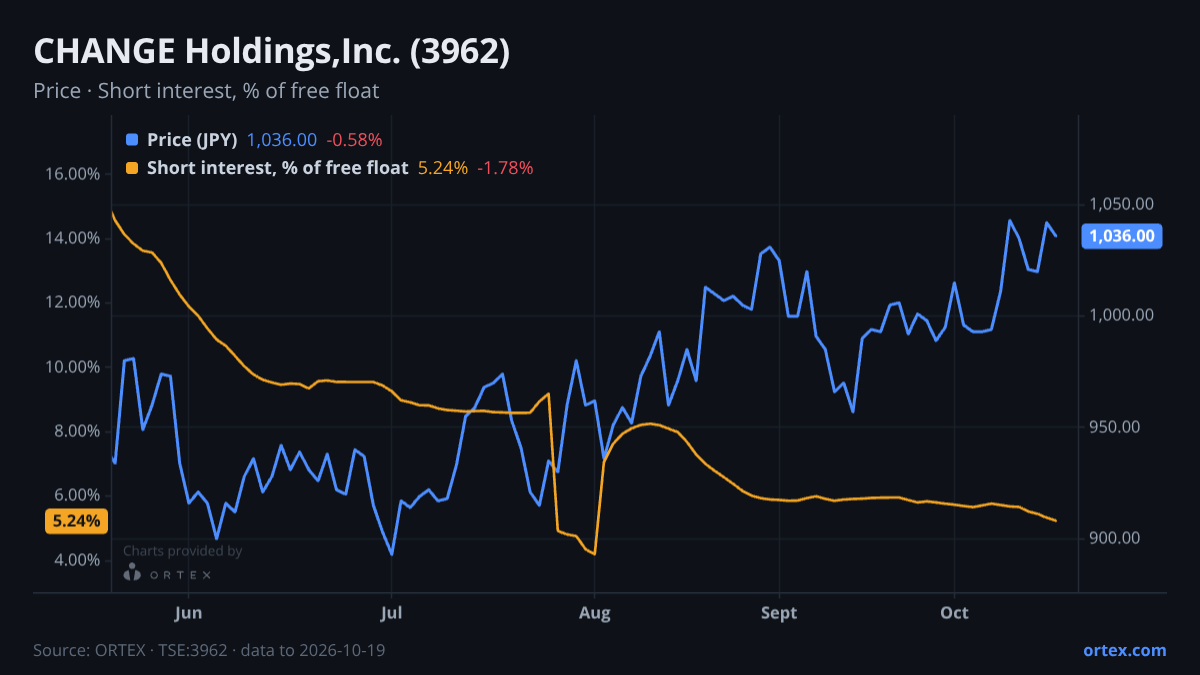Click the Jun label on time axis
The width and height of the screenshot is (1200, 675).
click(x=188, y=613)
